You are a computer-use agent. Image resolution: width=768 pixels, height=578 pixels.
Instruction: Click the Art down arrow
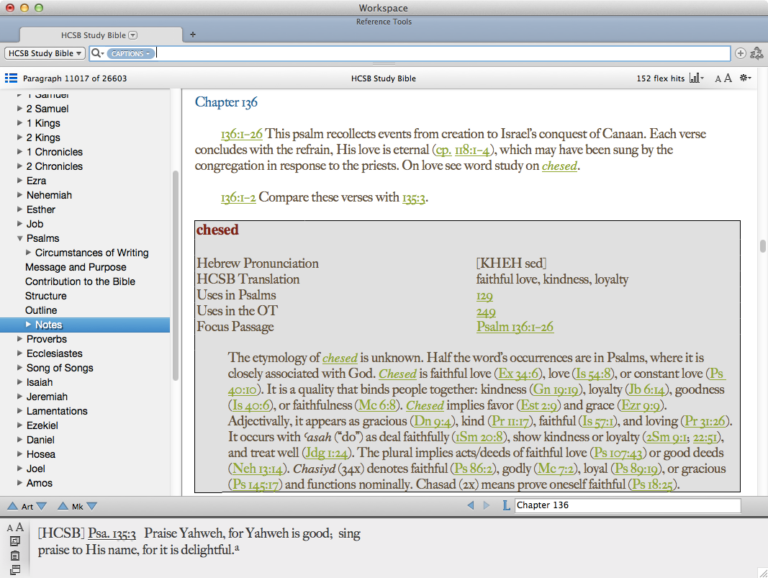pyautogui.click(x=44, y=506)
